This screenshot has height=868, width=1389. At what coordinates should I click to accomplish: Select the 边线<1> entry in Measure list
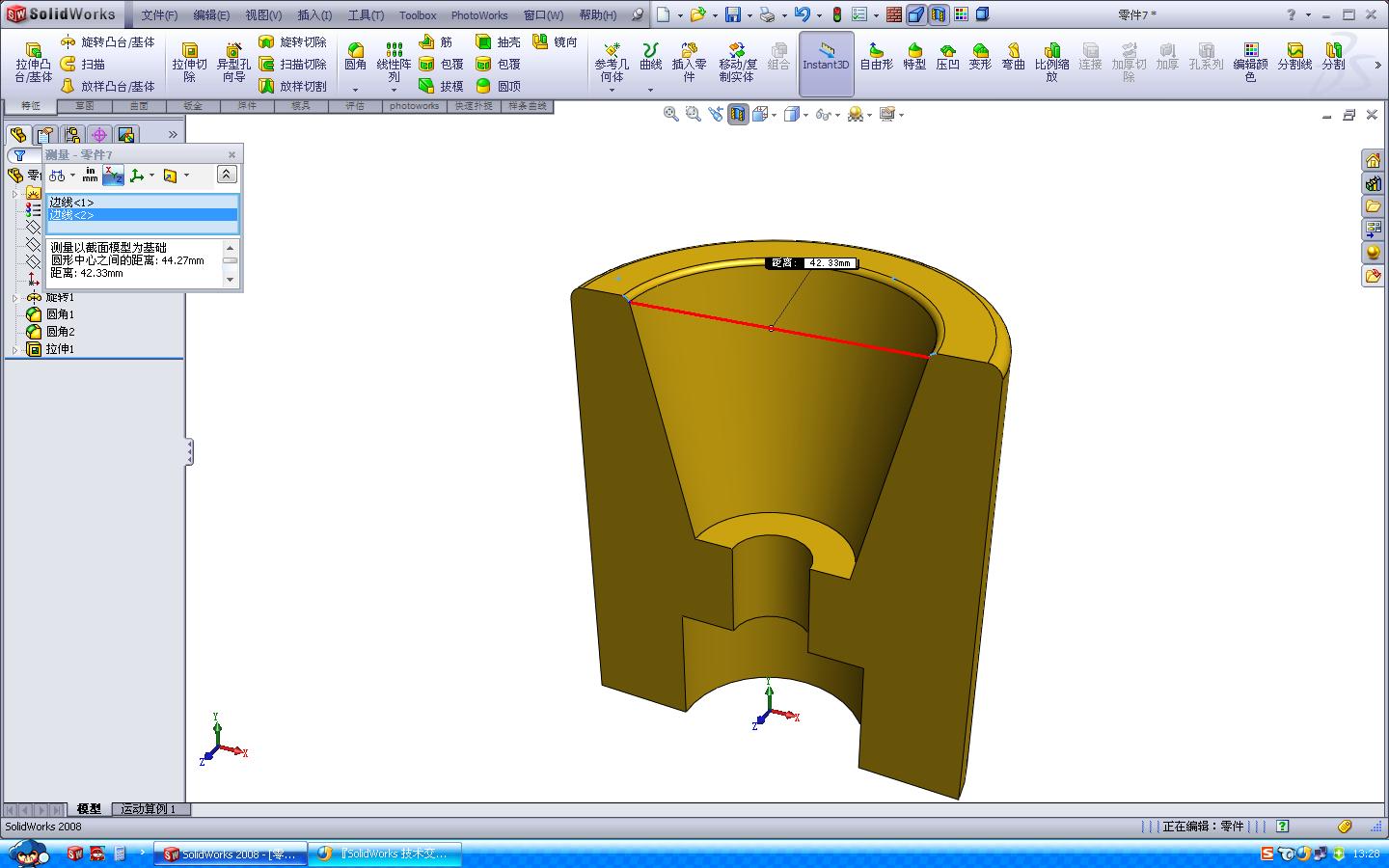(142, 202)
